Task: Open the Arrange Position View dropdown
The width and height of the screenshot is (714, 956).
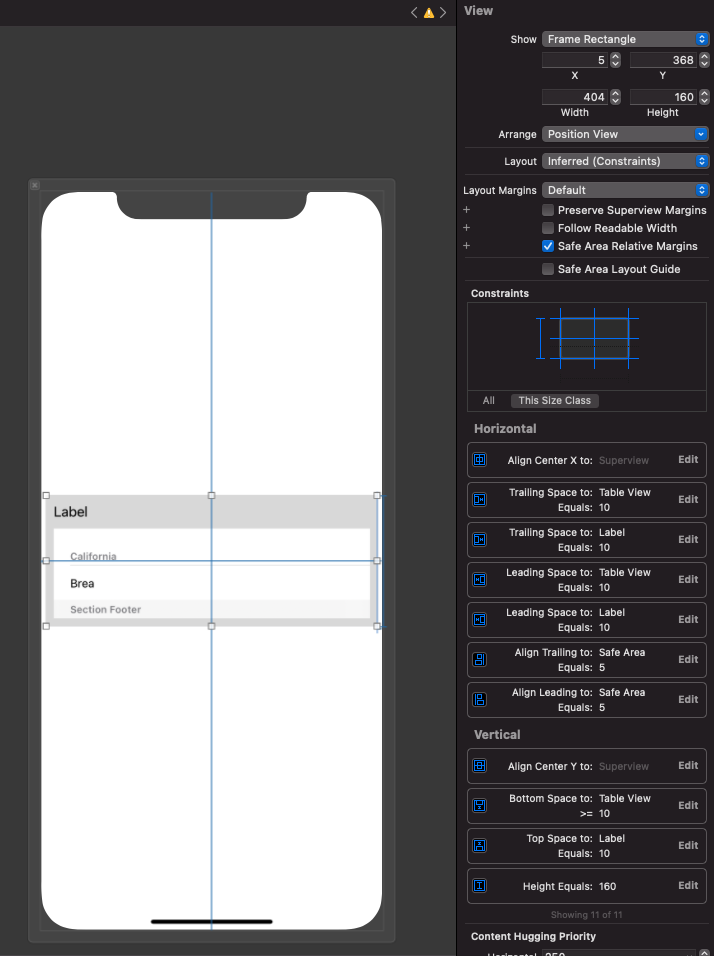Action: pos(625,134)
